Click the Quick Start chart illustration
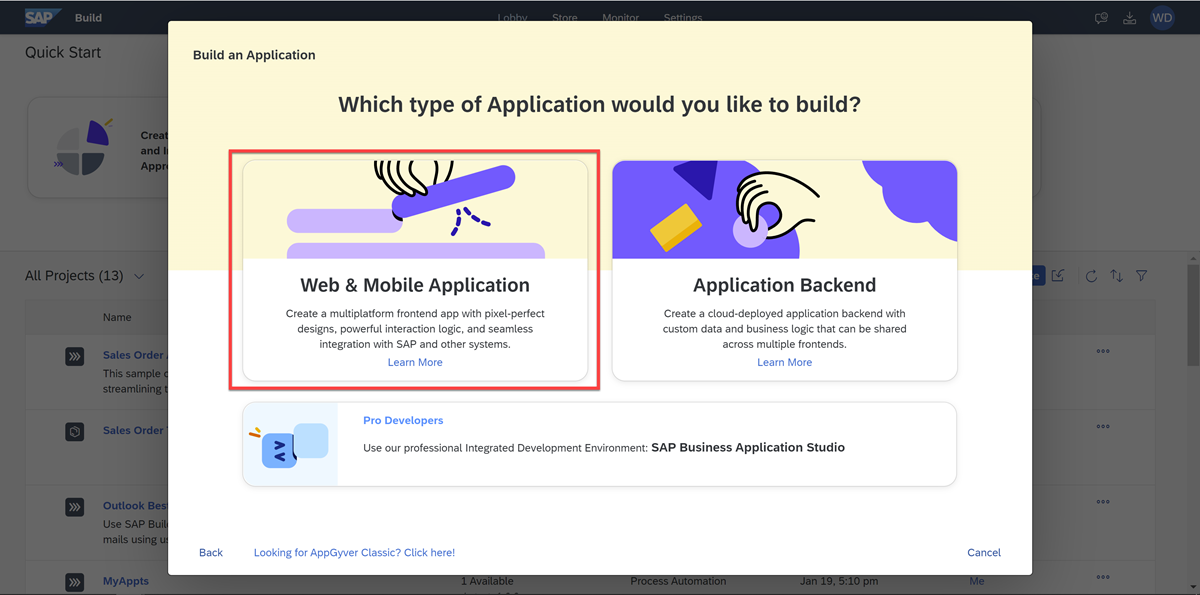1200x595 pixels. [x=82, y=148]
